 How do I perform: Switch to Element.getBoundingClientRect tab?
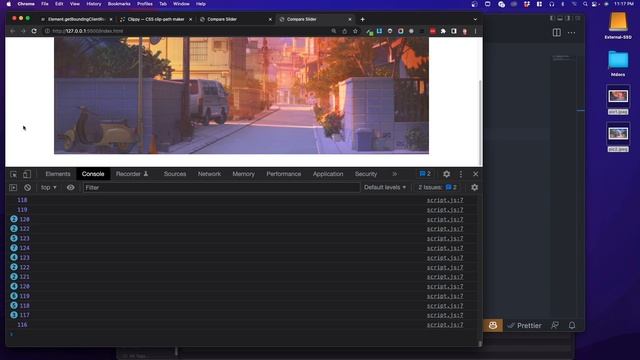[76, 19]
